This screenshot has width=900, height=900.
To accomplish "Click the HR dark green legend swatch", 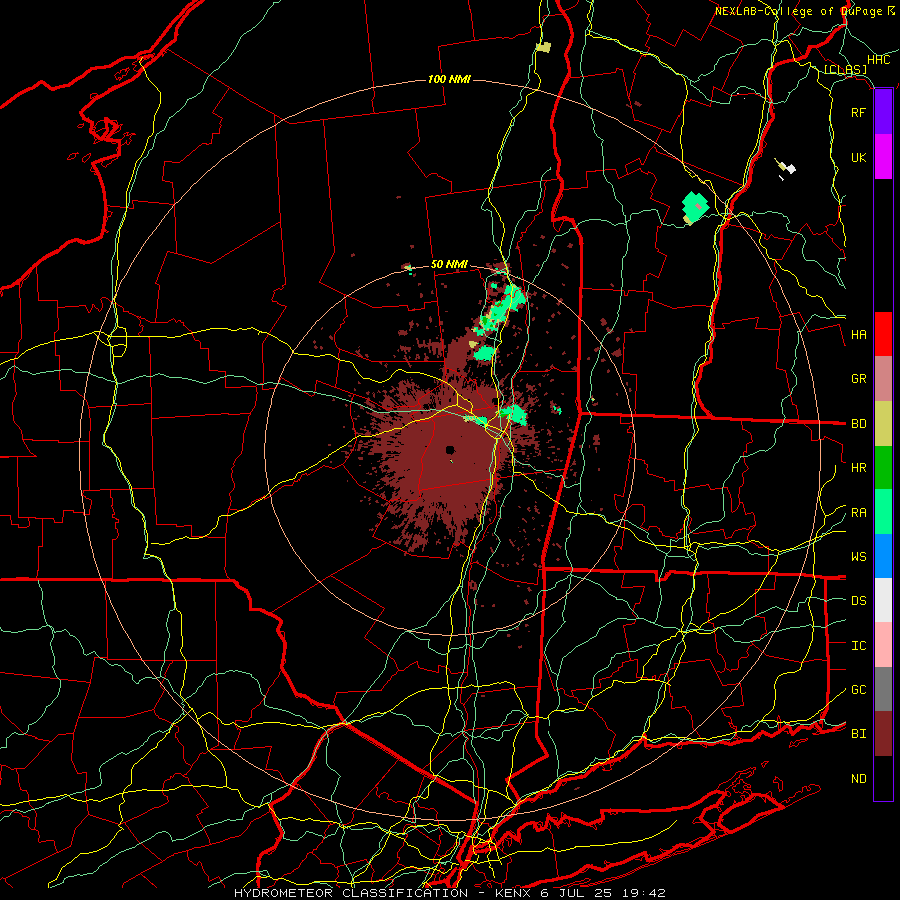I will tap(883, 468).
